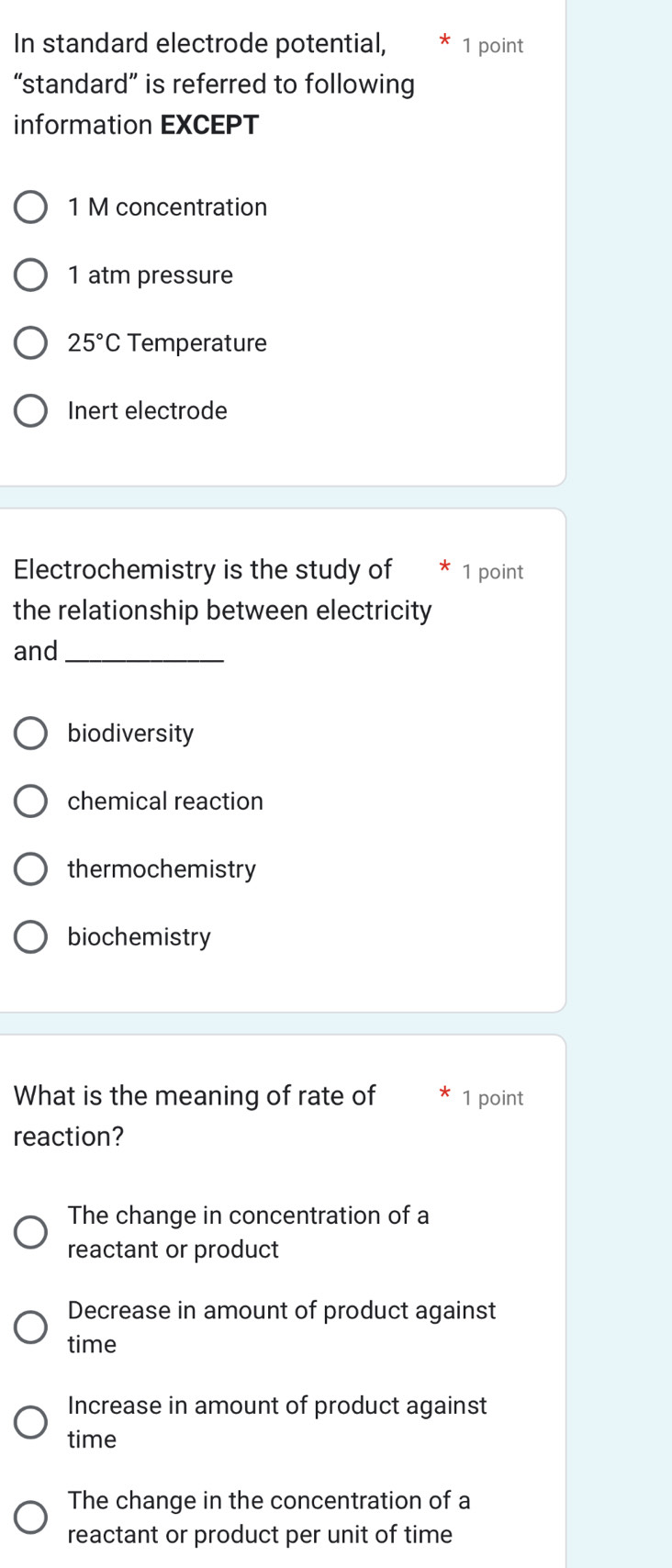Screen dimensions: 672x1568
Task: Choose the "biodiversity" option
Action: pyautogui.click(x=30, y=734)
